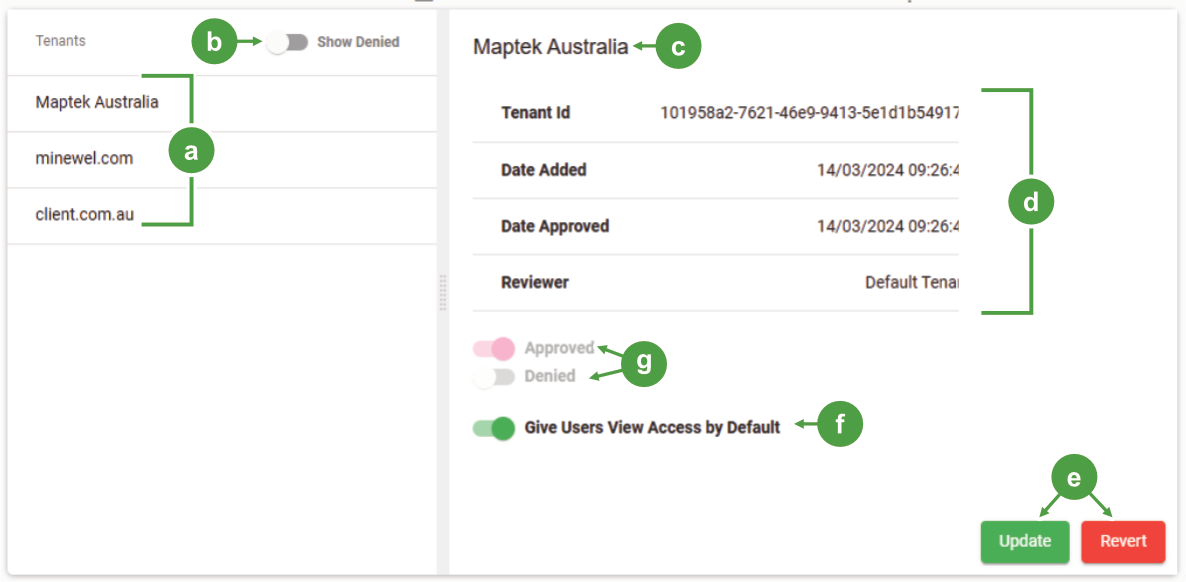Image resolution: width=1186 pixels, height=582 pixels.
Task: Toggle the Approved switch
Action: coord(493,348)
